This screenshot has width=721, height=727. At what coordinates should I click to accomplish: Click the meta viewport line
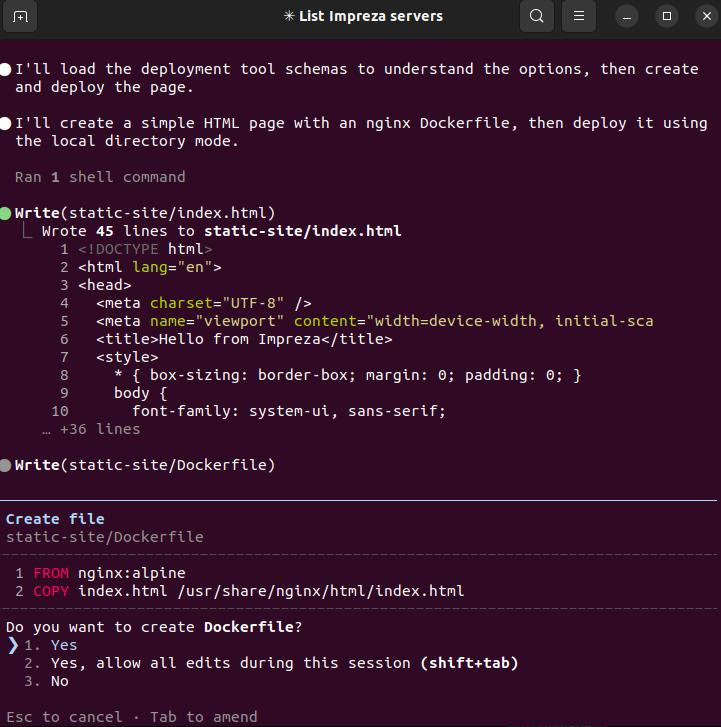point(375,321)
